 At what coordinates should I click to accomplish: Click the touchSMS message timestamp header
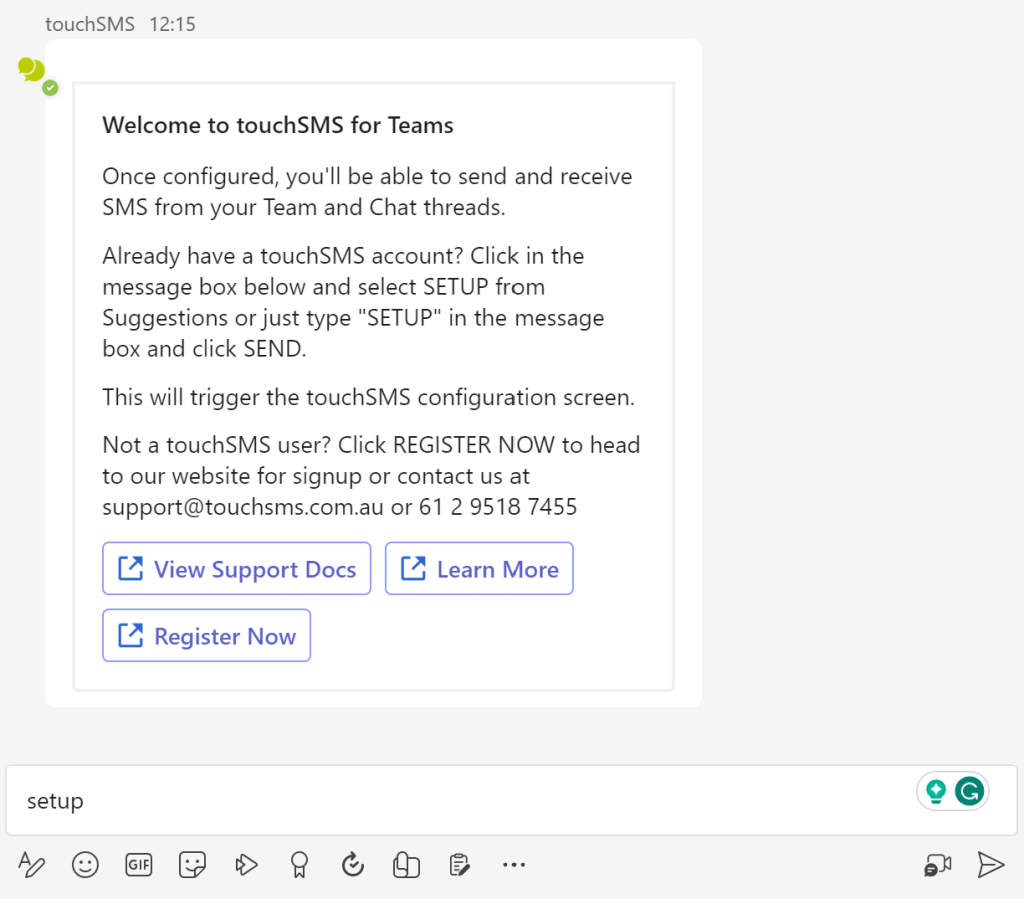(x=120, y=24)
